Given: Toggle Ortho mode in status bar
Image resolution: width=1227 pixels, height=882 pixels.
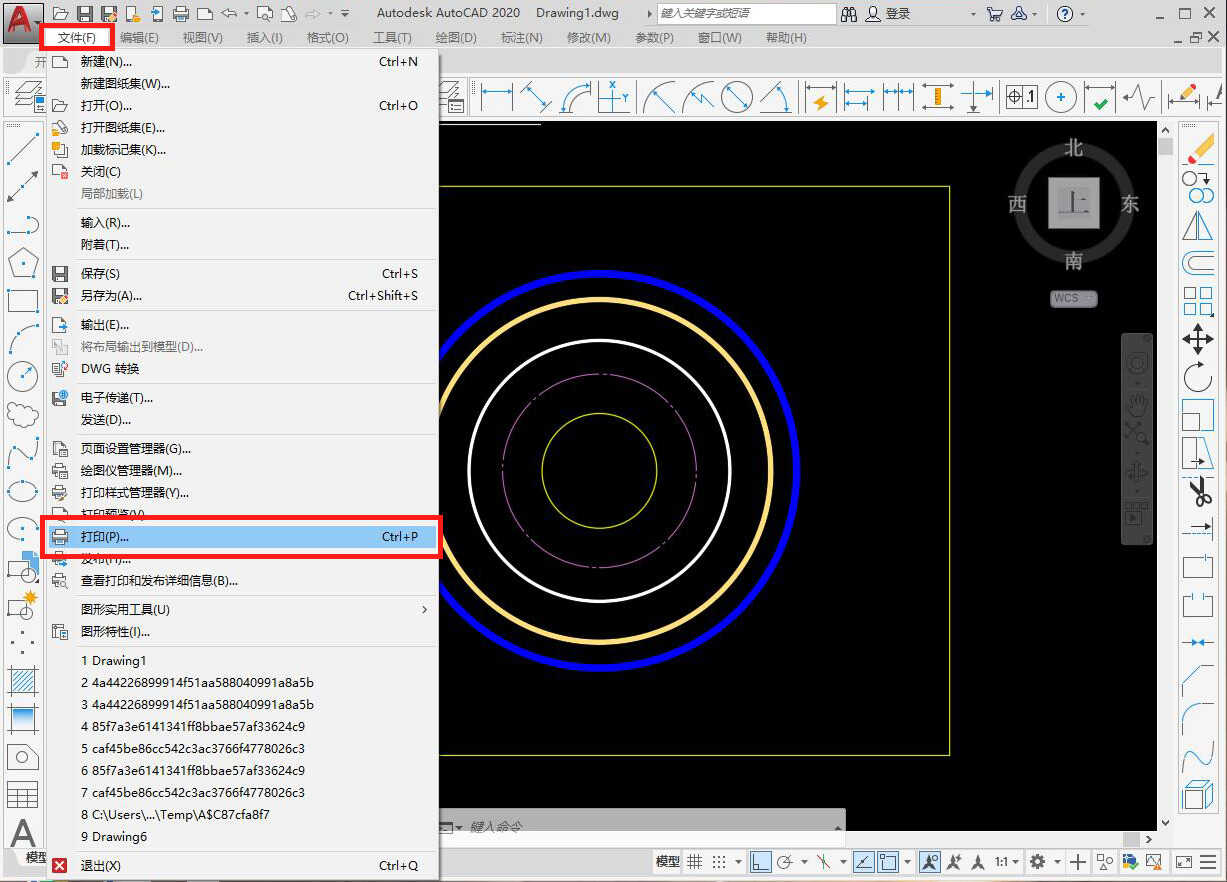Looking at the screenshot, I should 761,862.
